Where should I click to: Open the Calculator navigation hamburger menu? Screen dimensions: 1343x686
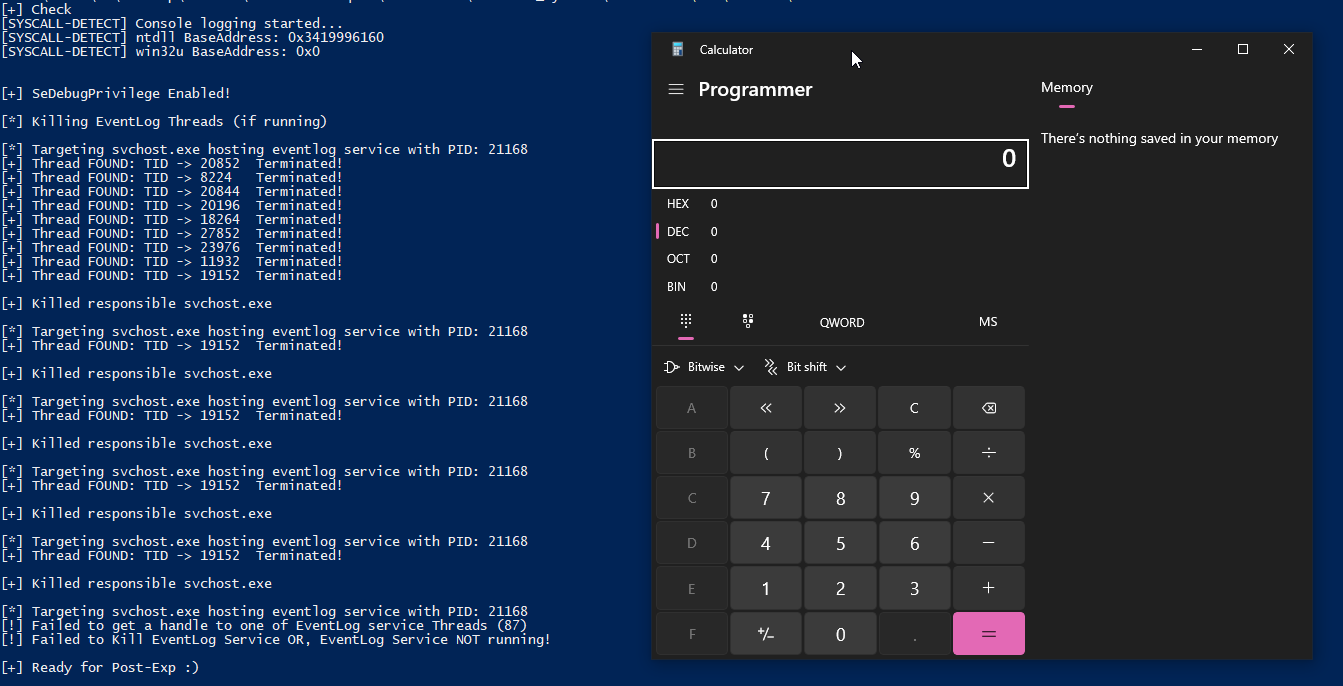point(676,89)
